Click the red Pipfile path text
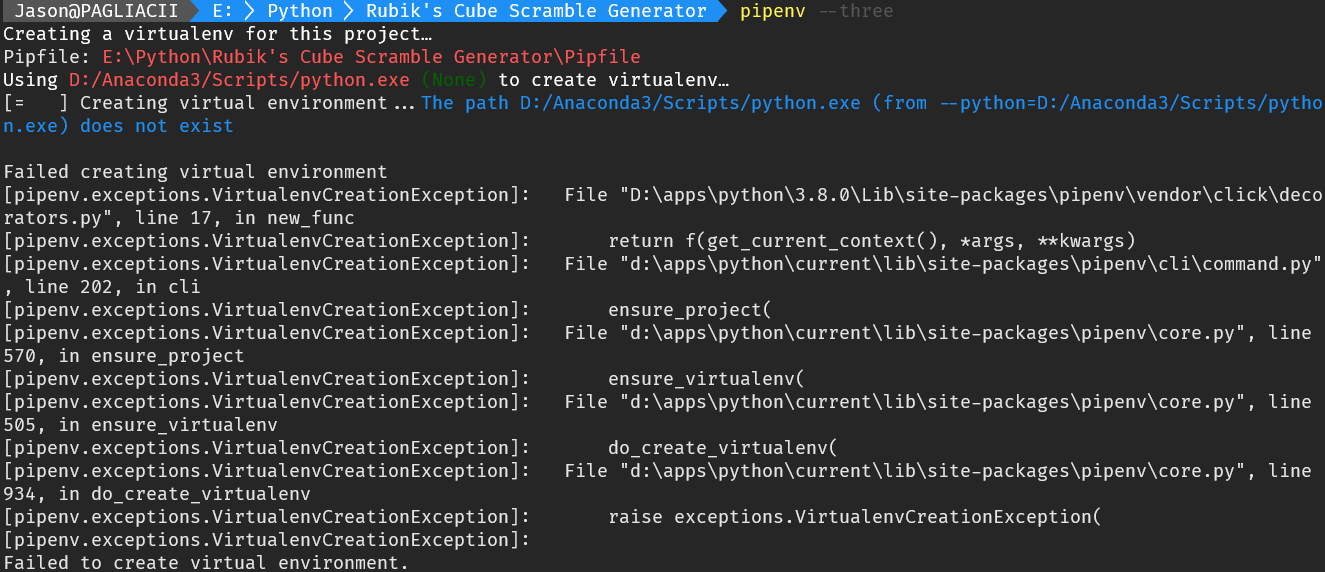The height and width of the screenshot is (572, 1325). [371, 57]
